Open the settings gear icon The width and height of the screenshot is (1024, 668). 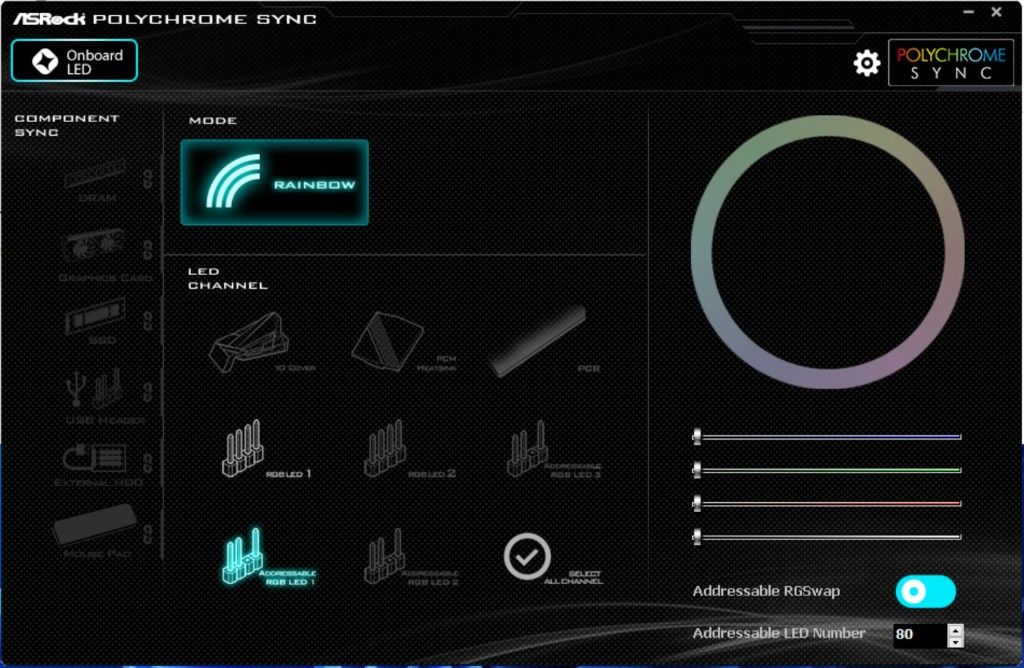click(x=867, y=63)
